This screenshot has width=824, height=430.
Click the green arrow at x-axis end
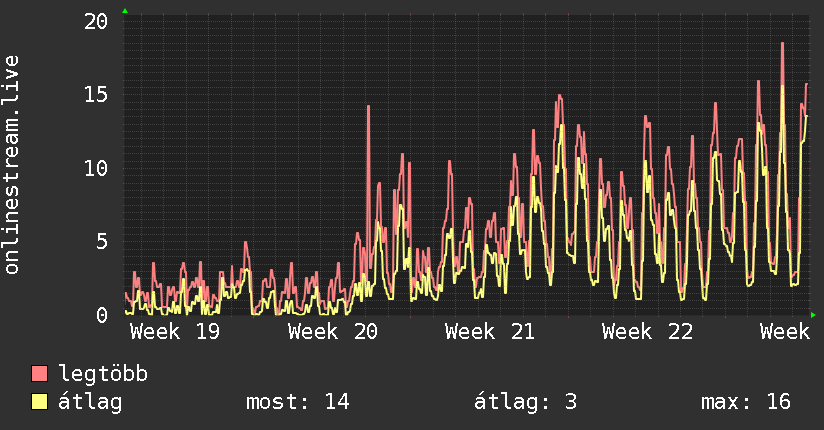click(x=813, y=315)
